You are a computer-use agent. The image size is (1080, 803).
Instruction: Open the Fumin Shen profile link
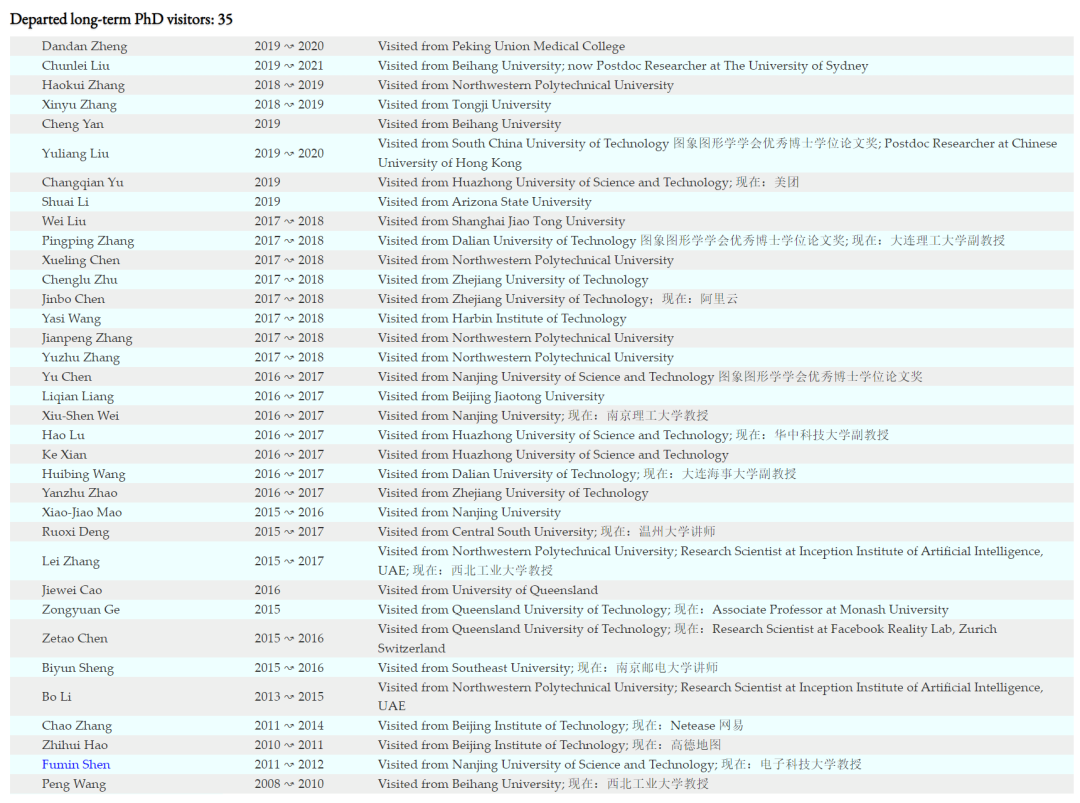point(76,764)
